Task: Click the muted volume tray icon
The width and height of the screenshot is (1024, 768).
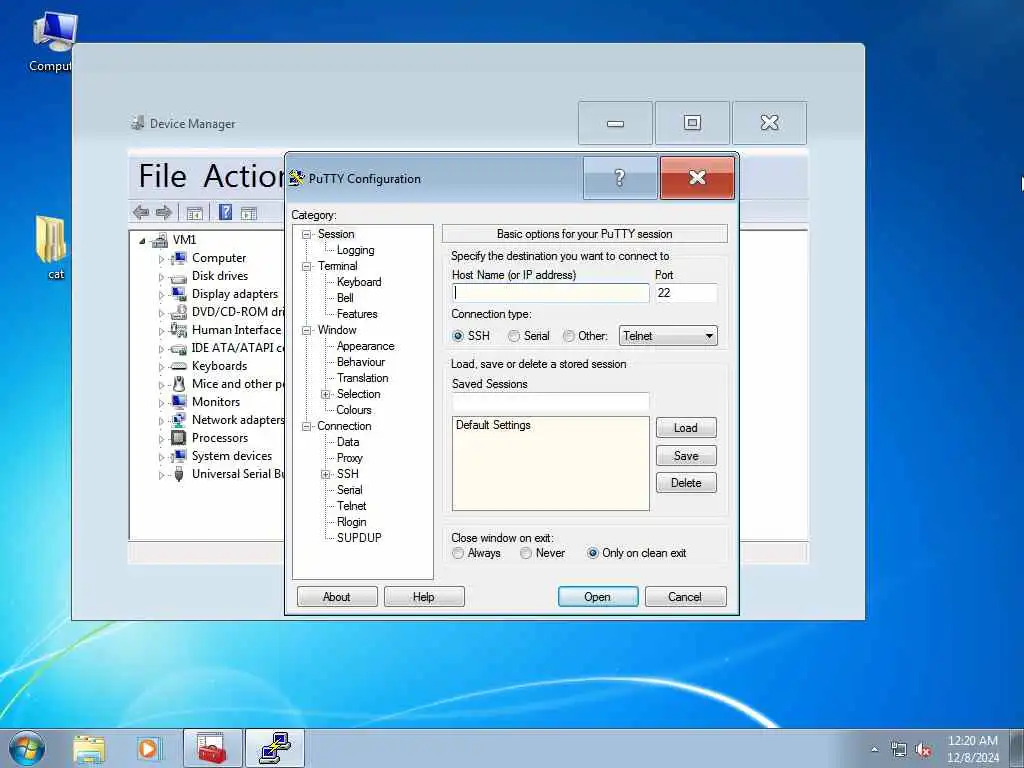Action: pos(923,750)
